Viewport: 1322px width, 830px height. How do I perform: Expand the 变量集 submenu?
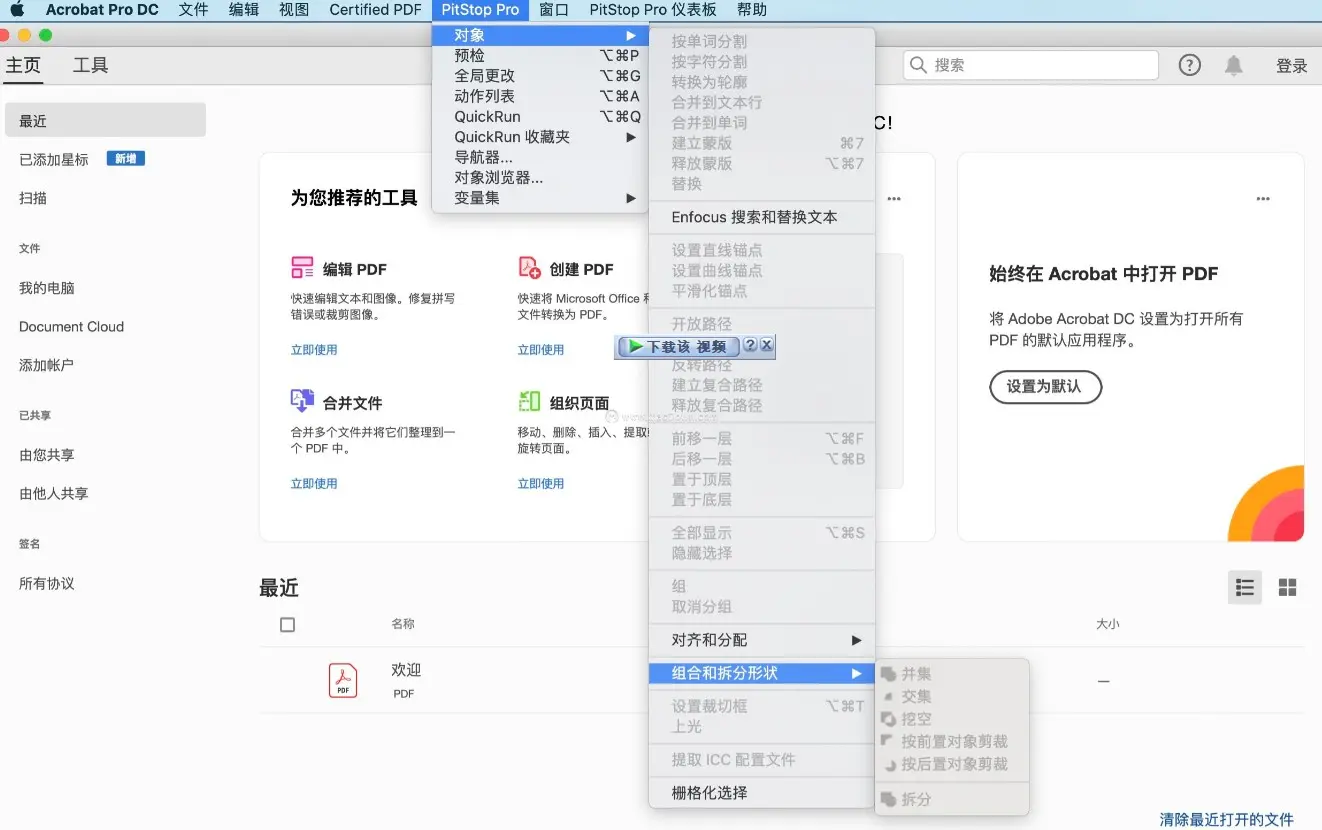click(631, 198)
